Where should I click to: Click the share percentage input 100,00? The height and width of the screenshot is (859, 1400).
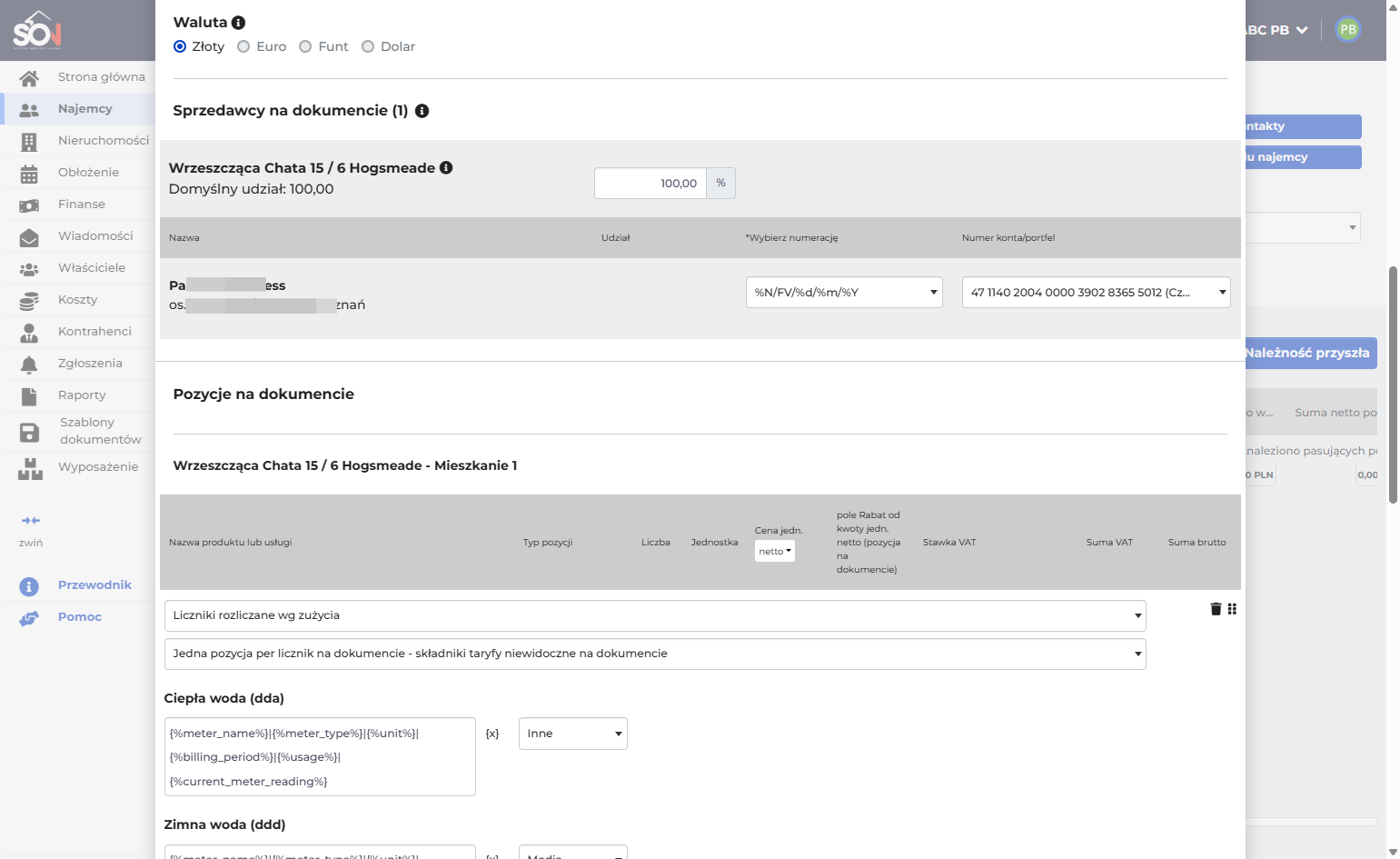click(650, 183)
